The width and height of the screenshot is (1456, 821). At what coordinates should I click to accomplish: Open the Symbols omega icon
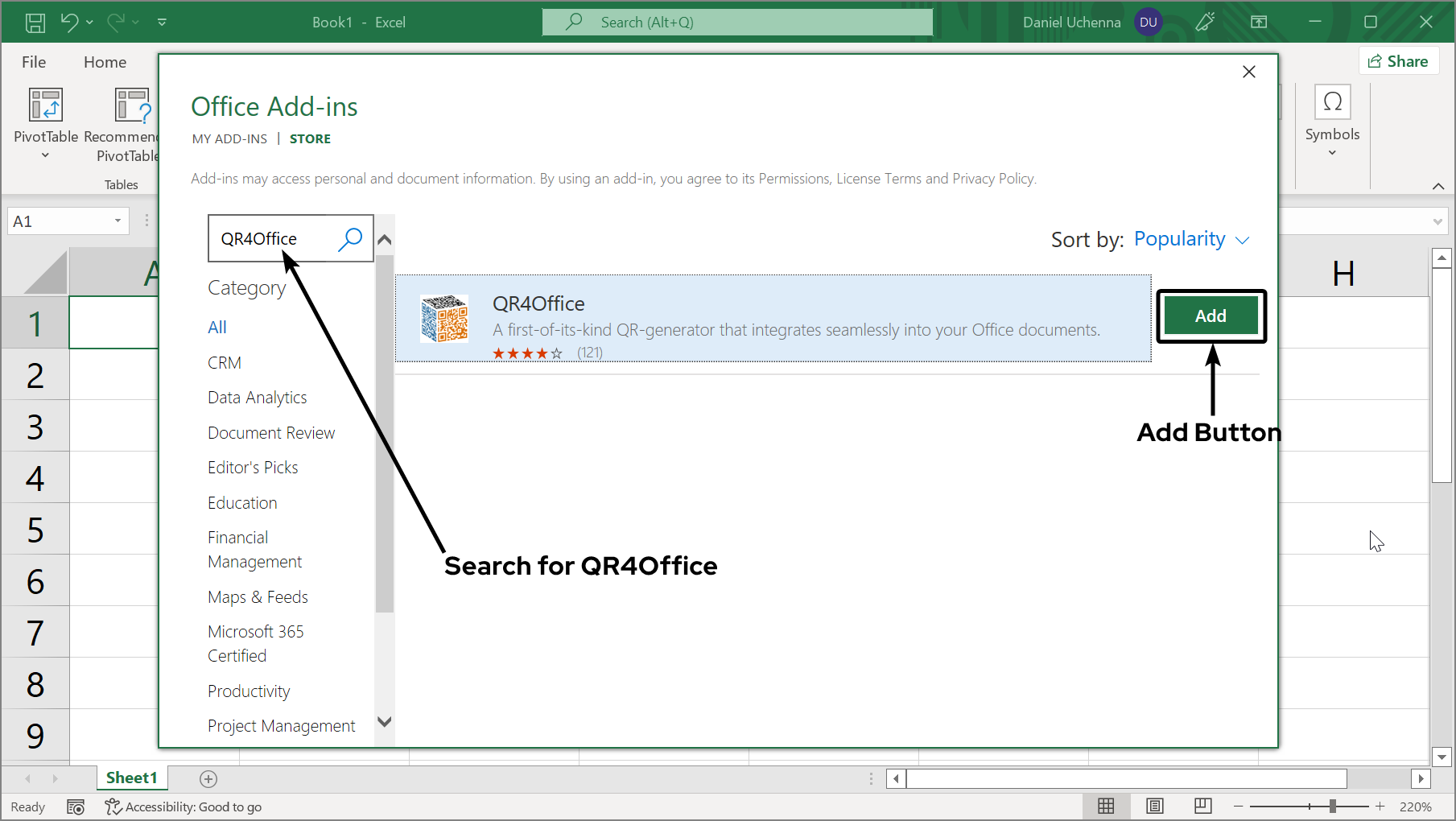click(1332, 103)
